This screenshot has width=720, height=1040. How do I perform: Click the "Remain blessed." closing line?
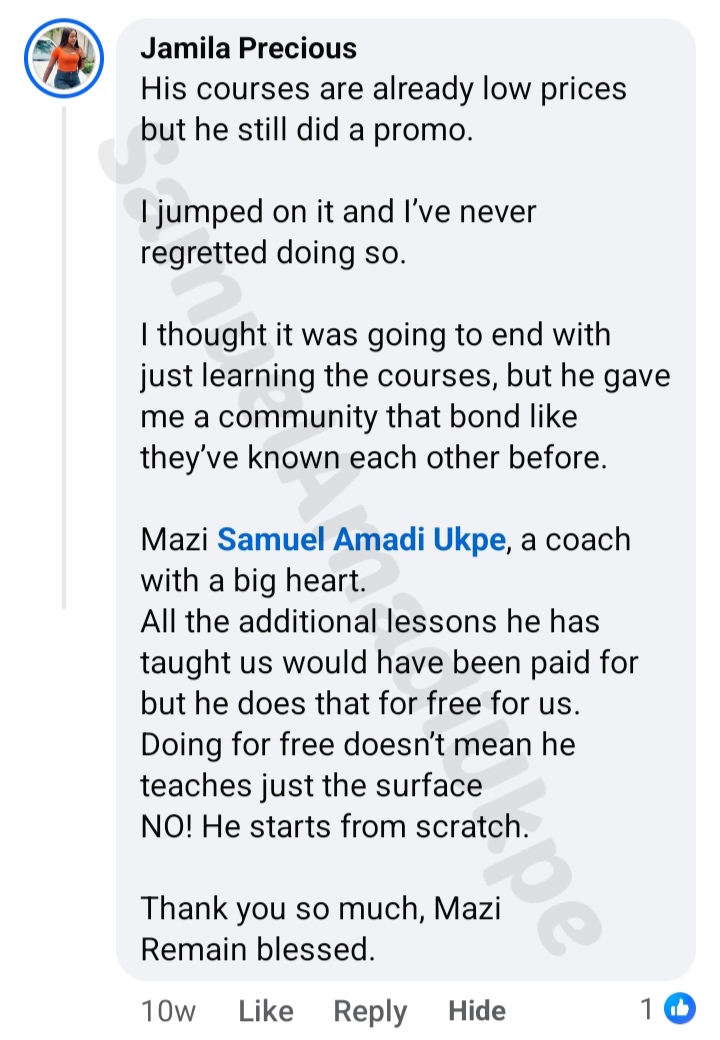tap(258, 949)
